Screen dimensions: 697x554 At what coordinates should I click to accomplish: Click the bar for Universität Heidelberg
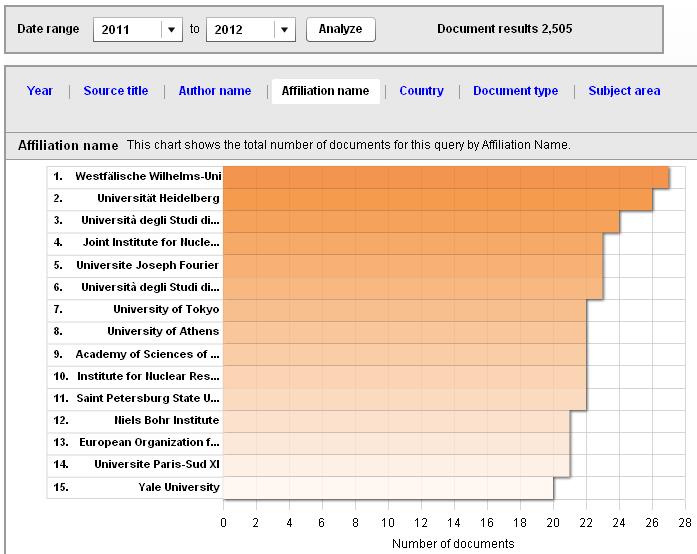[x=438, y=200]
